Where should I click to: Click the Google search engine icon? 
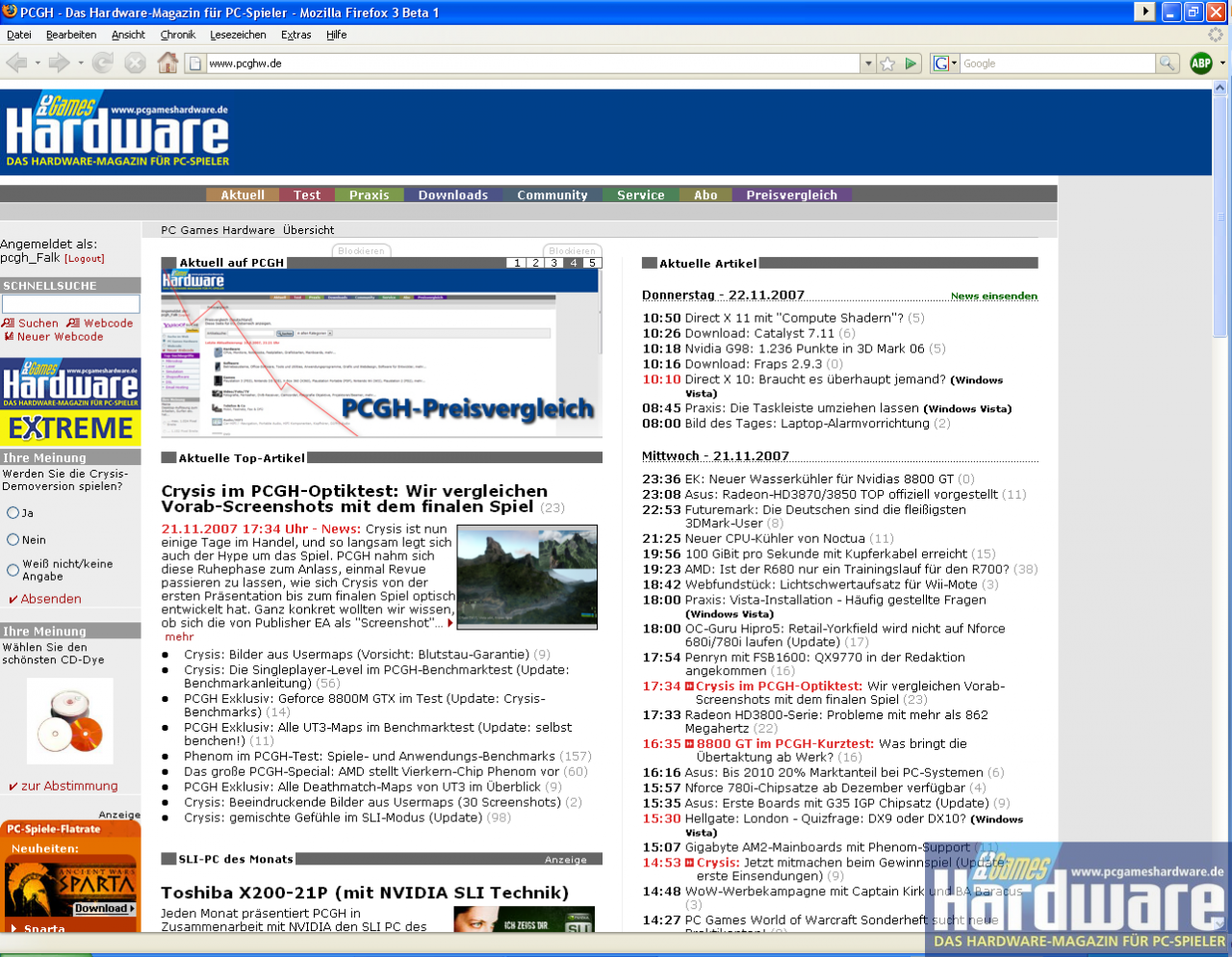940,64
